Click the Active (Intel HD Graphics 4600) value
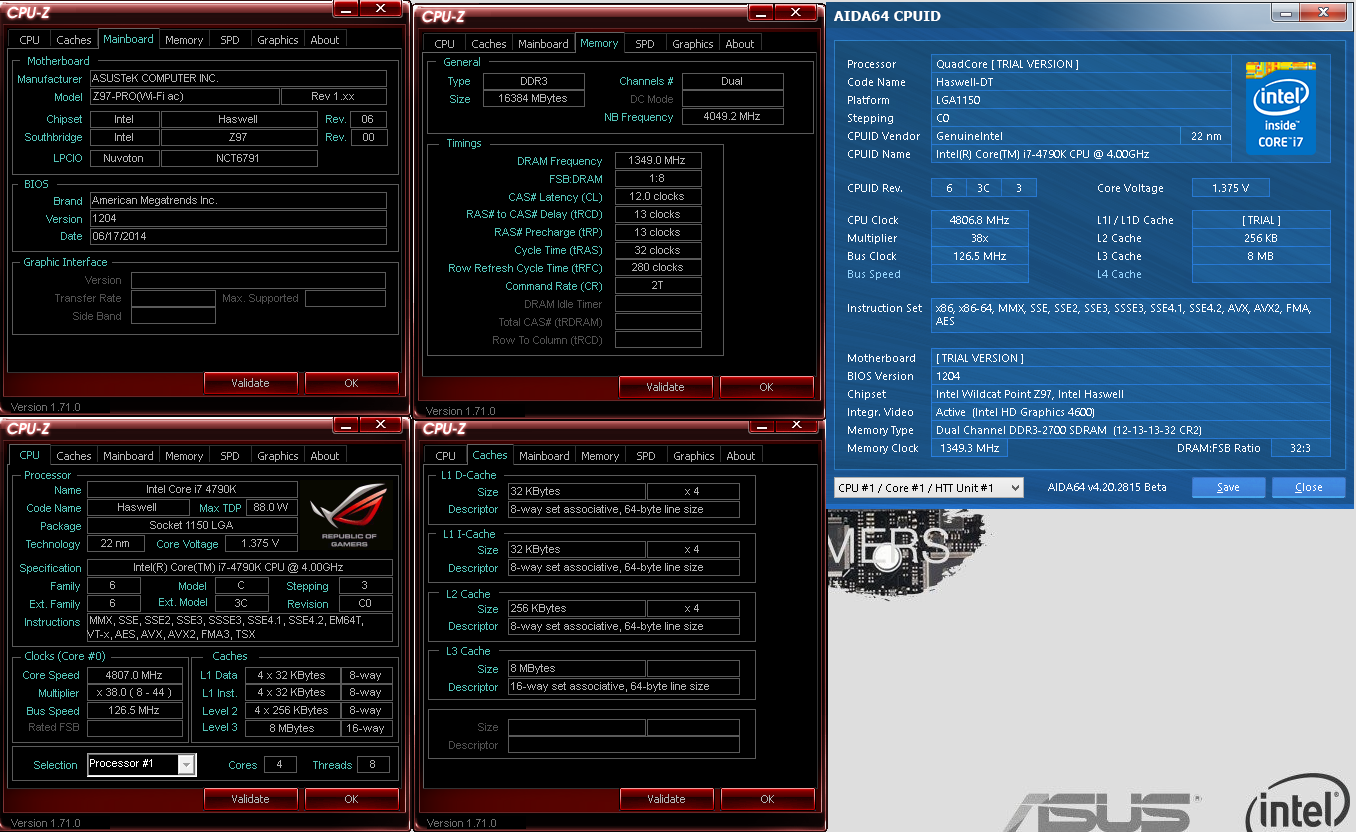Screen dimensions: 1356x832 [1131, 412]
